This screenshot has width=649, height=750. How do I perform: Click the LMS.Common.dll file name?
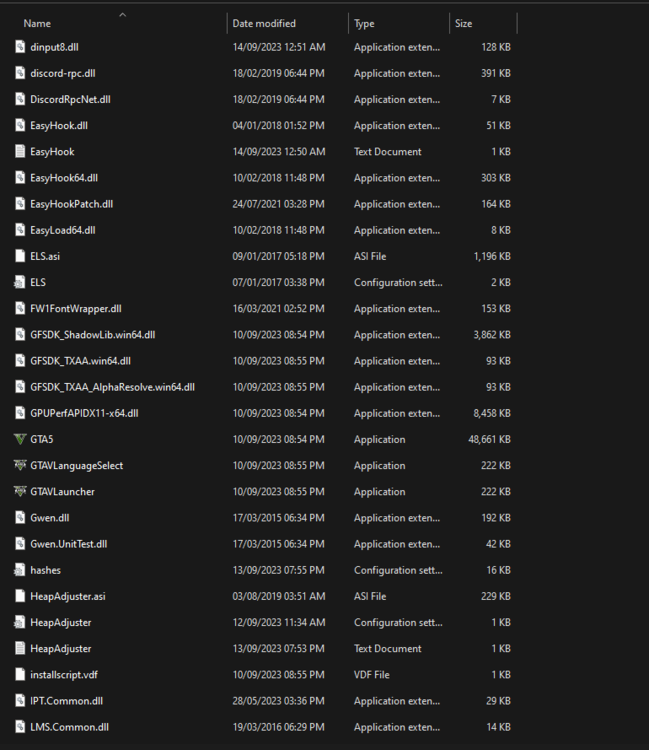[x=69, y=727]
